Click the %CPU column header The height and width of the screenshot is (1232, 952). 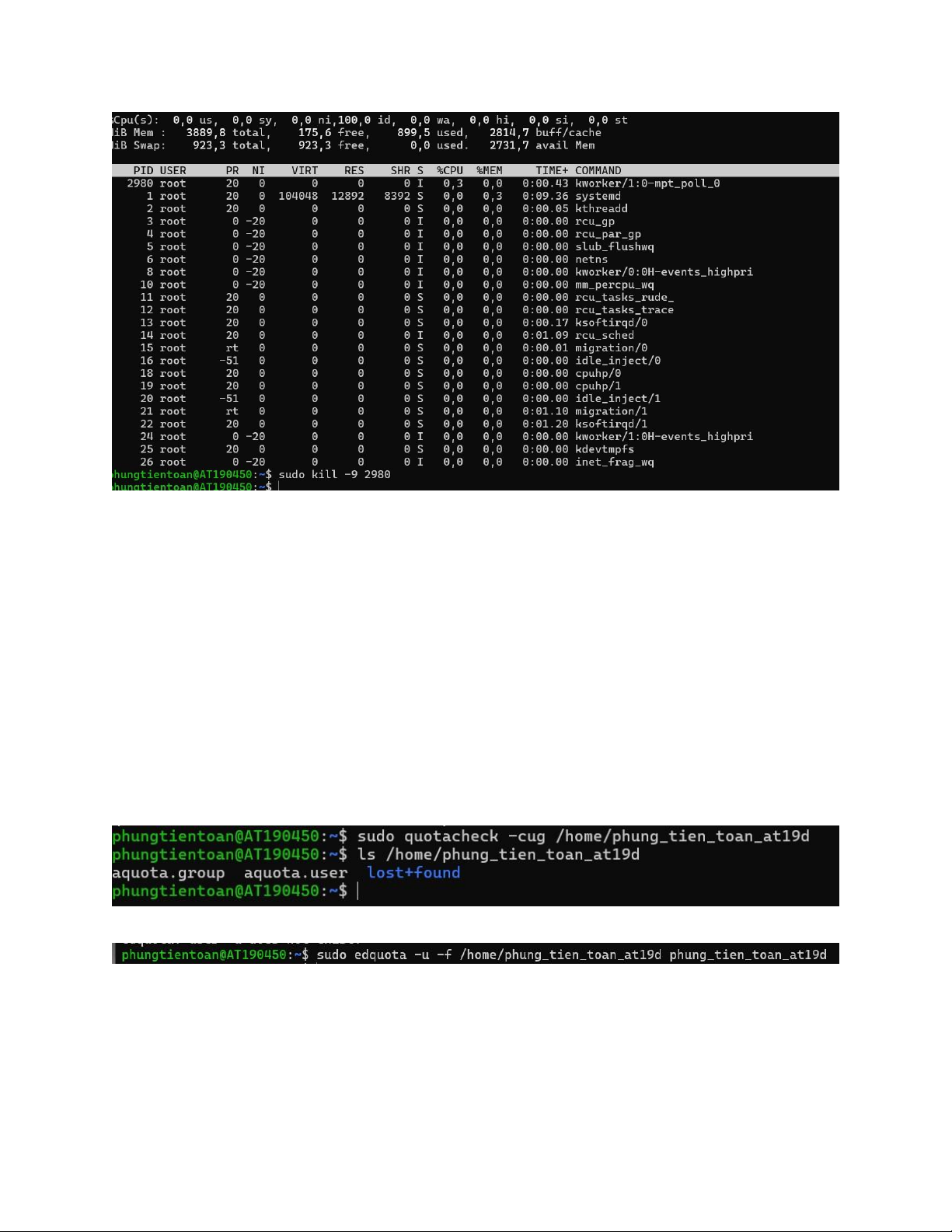(449, 170)
